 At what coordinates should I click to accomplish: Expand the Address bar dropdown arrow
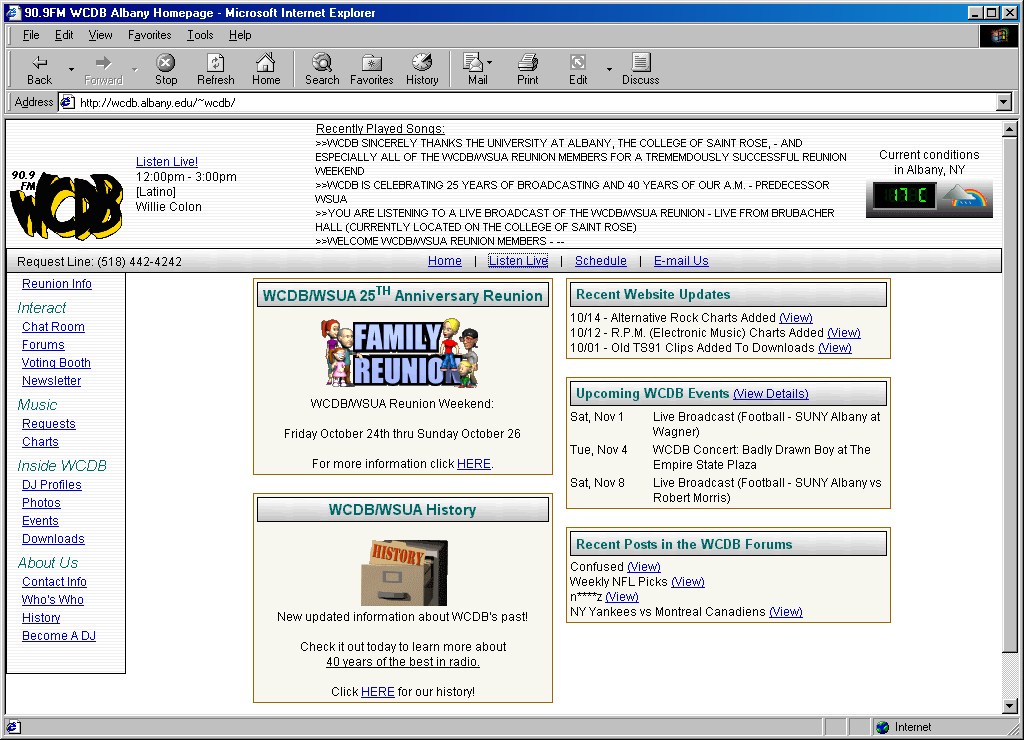pyautogui.click(x=1004, y=102)
